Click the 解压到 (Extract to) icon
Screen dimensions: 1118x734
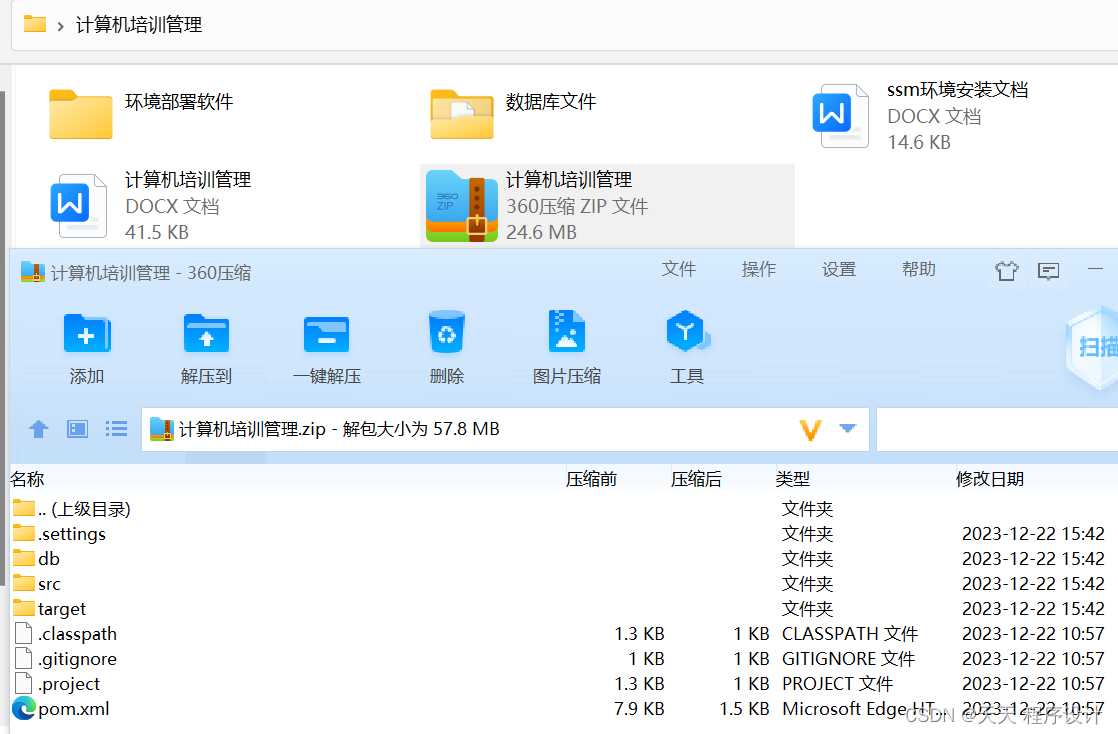[x=206, y=333]
